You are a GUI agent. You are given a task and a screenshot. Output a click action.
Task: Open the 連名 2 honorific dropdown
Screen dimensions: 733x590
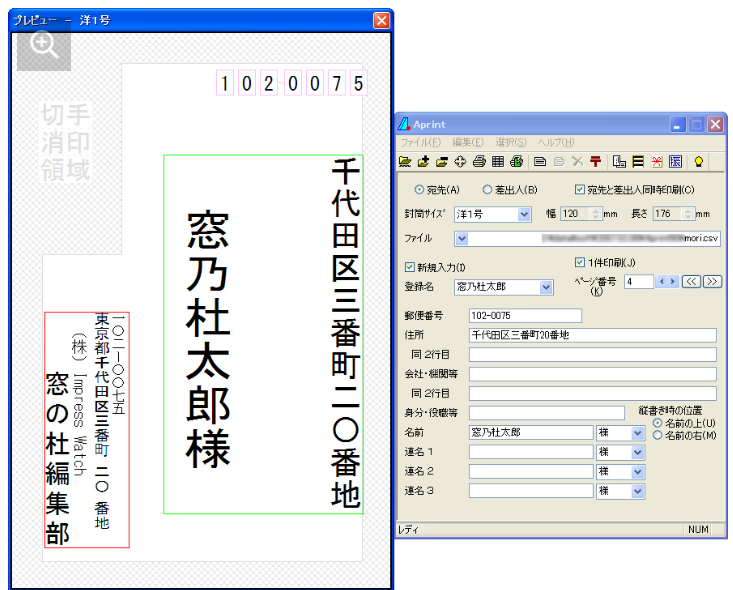[638, 472]
